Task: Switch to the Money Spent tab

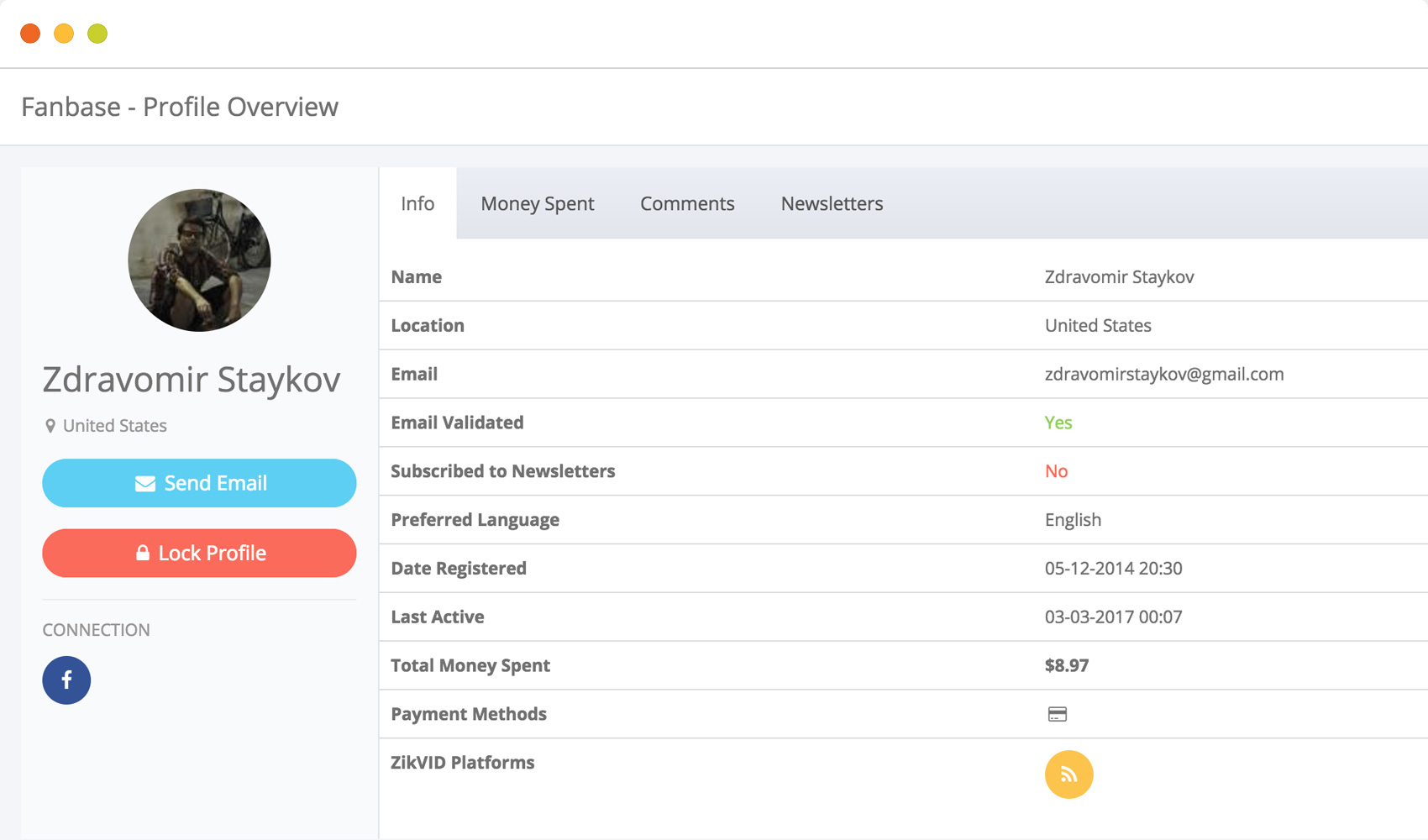Action: click(x=537, y=203)
